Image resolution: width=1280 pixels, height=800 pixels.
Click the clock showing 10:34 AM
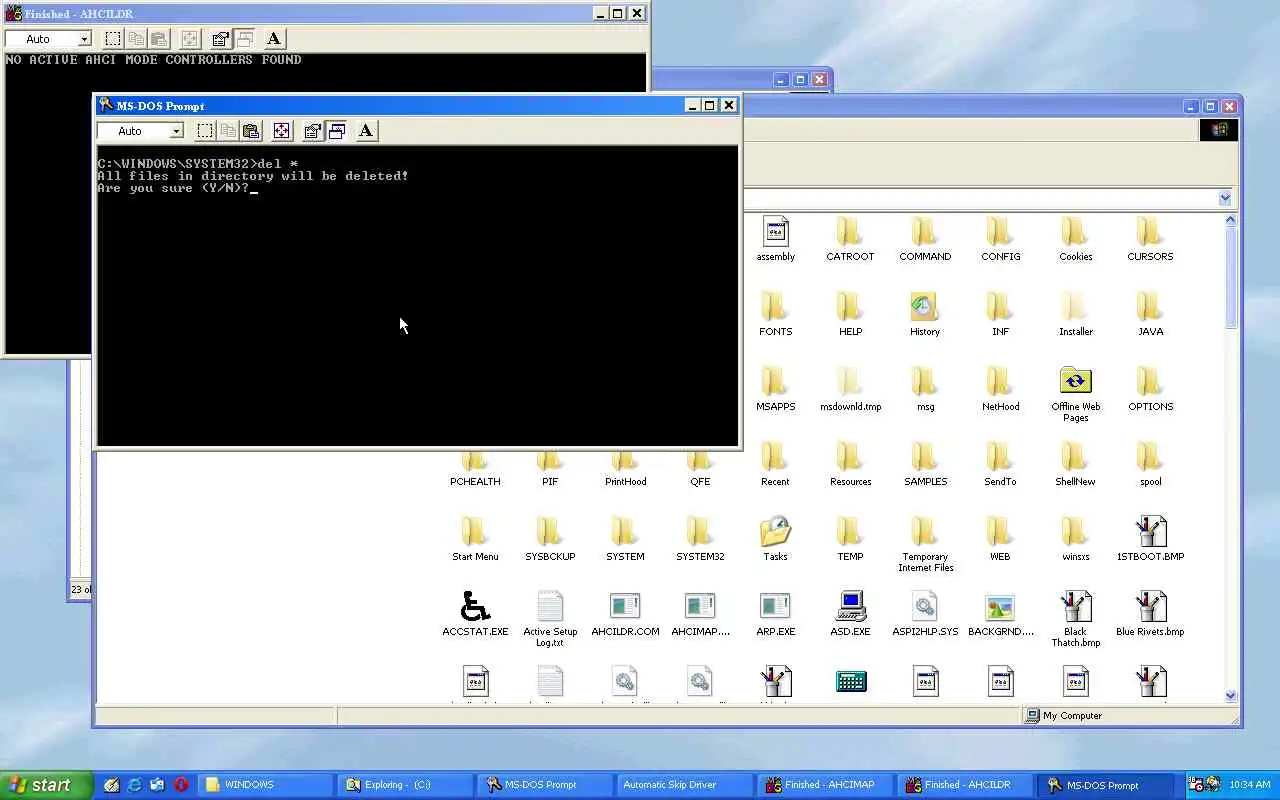pyautogui.click(x=1249, y=785)
